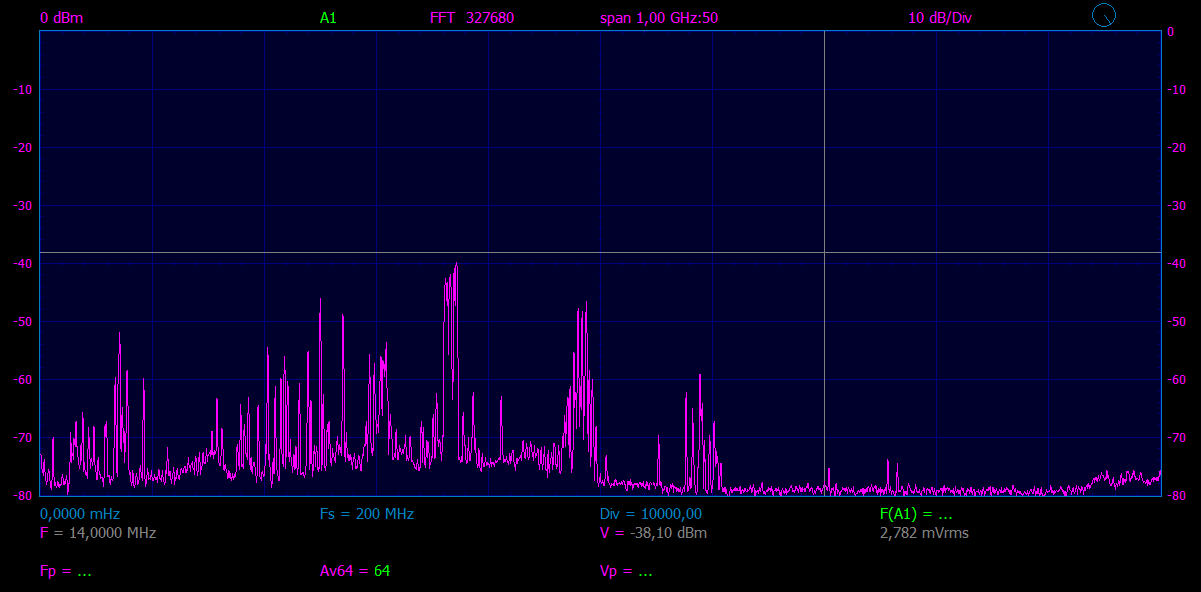Screen dimensions: 1201x592
Task: Click the circular knob icon at top right
Action: pos(1103,15)
